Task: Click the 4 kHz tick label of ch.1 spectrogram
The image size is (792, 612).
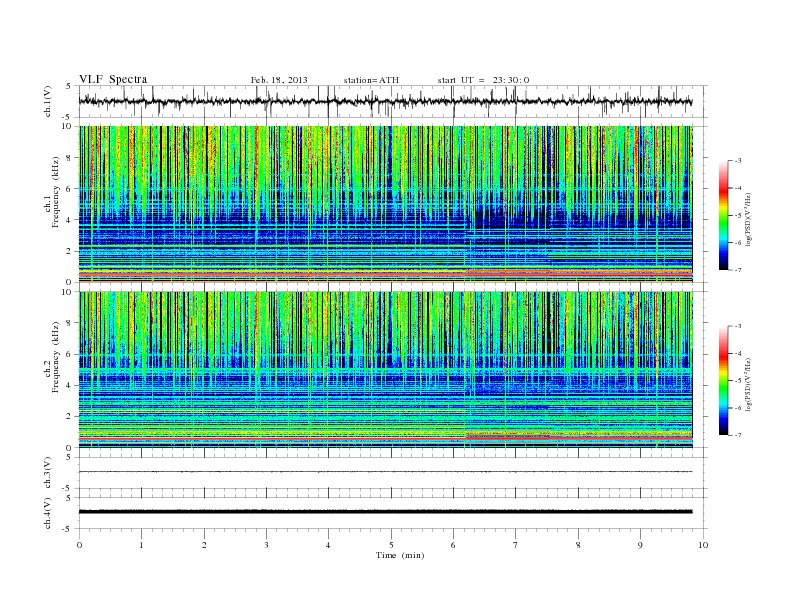Action: (70, 220)
